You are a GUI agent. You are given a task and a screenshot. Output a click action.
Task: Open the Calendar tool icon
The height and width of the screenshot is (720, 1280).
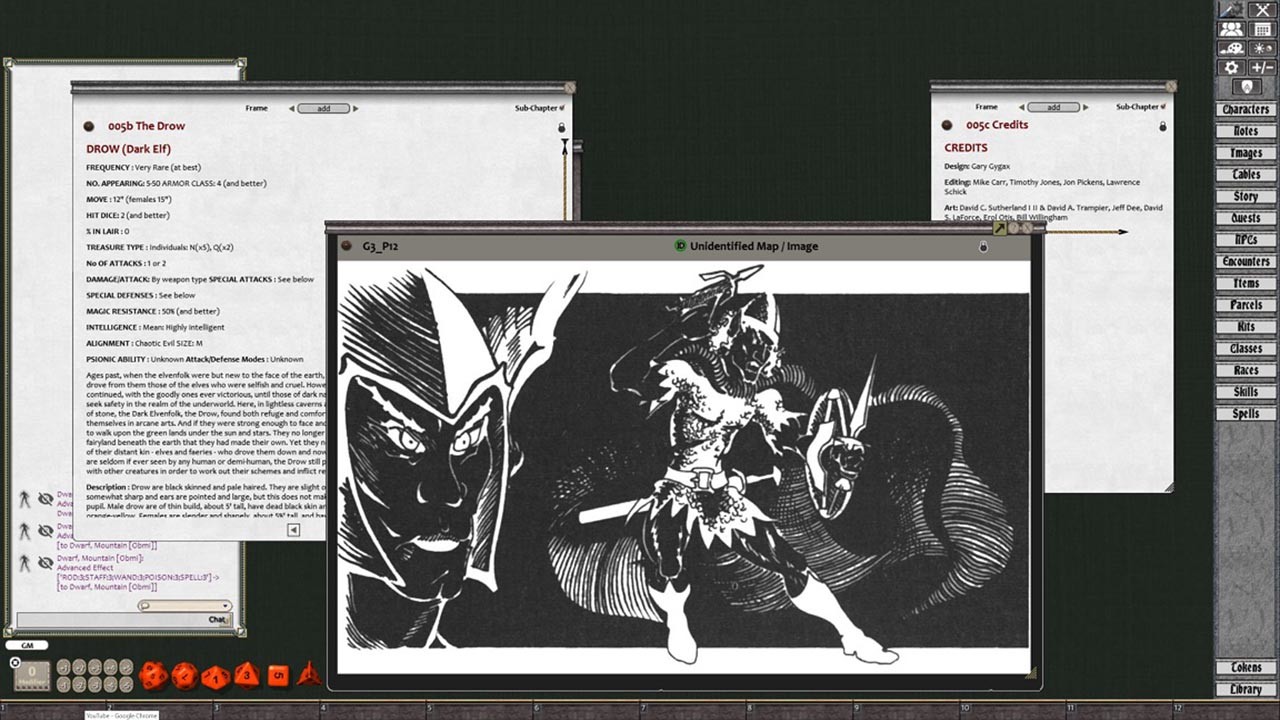click(x=1262, y=28)
